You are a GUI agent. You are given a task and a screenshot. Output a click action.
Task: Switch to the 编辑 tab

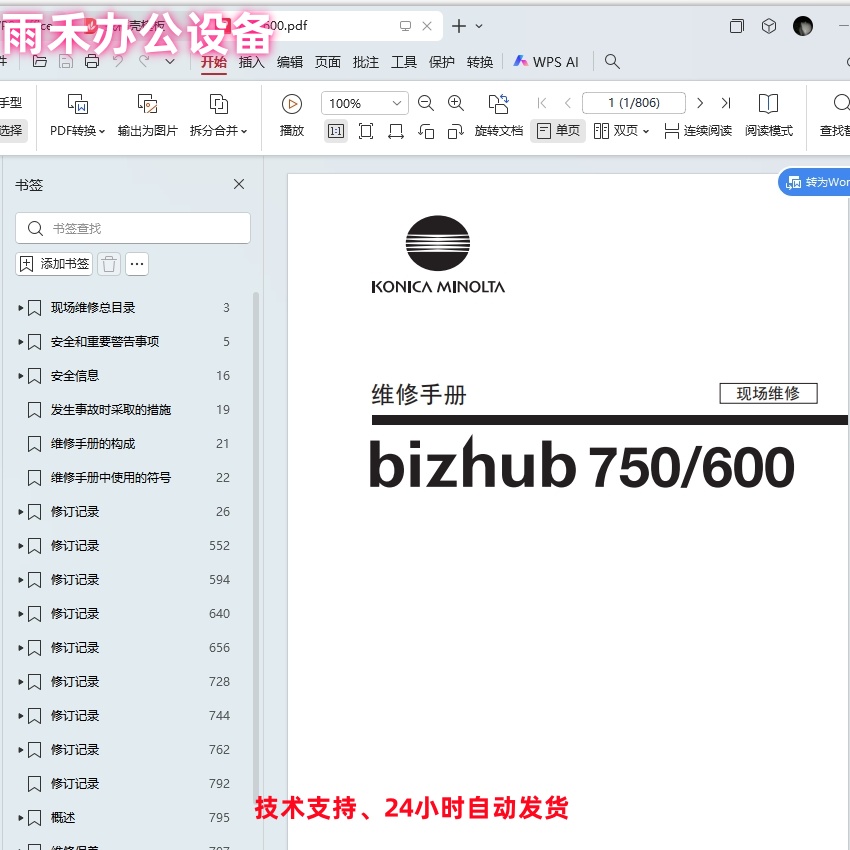pyautogui.click(x=289, y=62)
